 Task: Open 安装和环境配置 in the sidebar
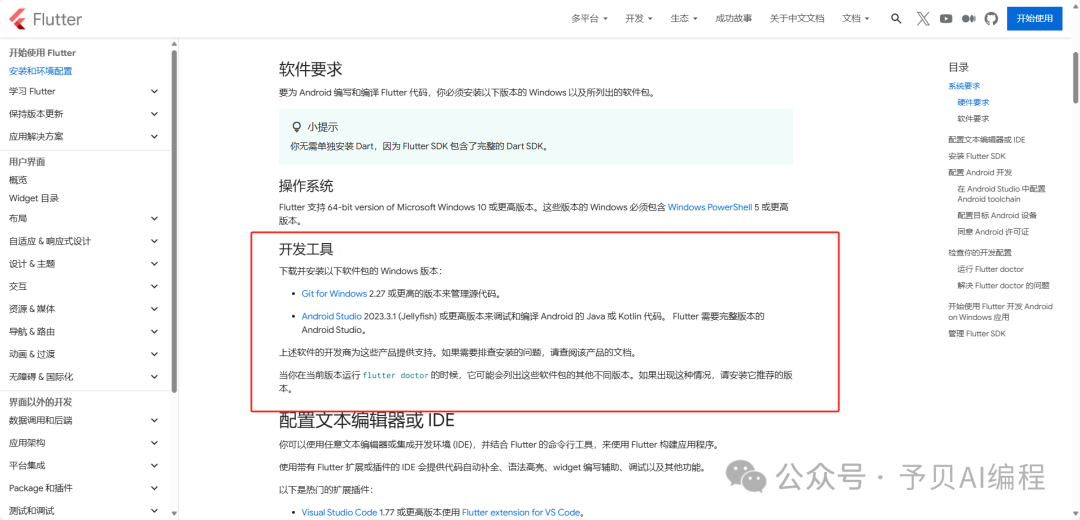41,71
